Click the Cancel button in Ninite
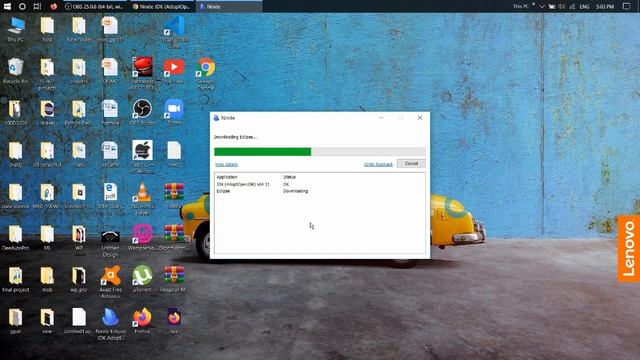This screenshot has width=640, height=360. (411, 164)
